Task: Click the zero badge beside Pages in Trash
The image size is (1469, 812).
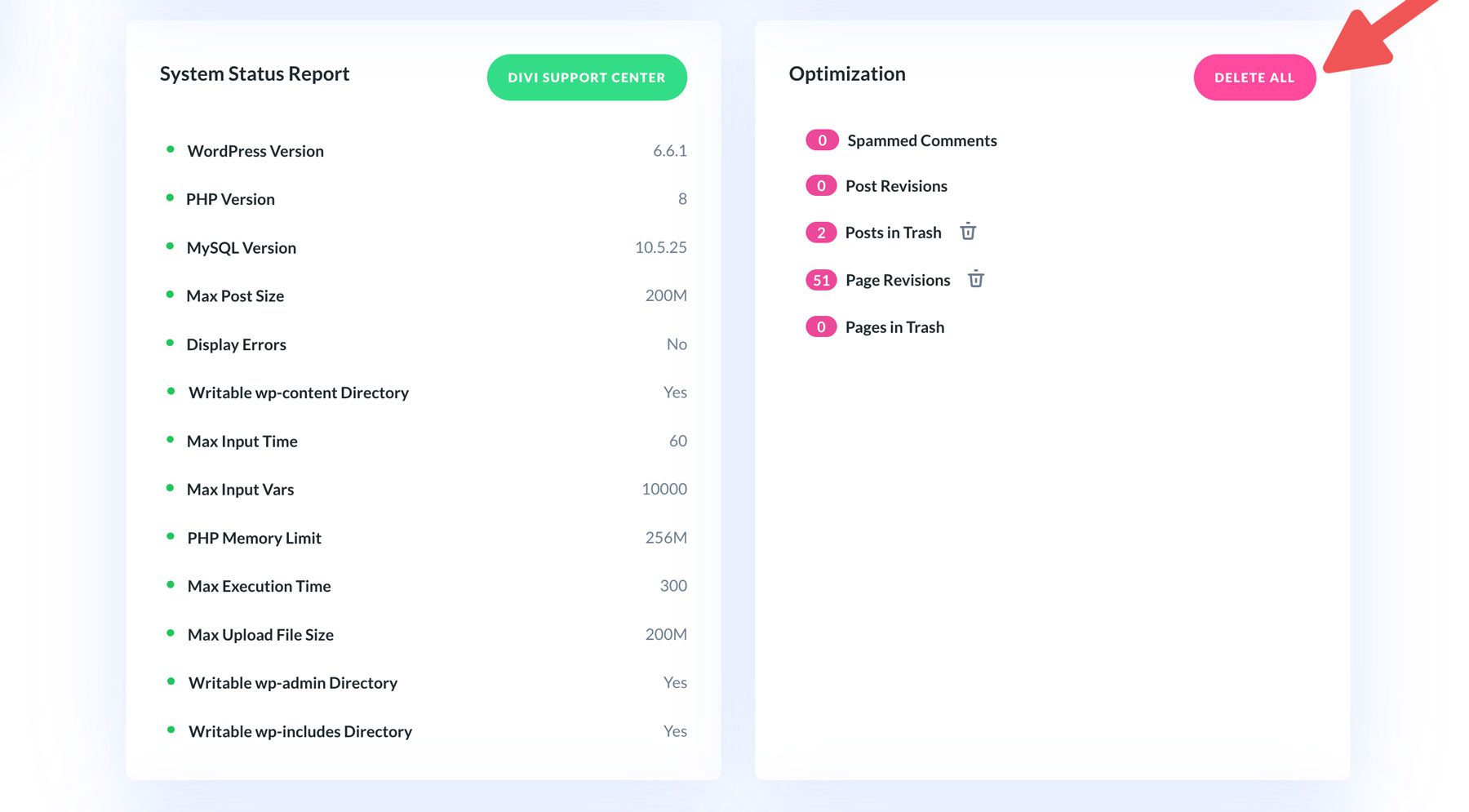Action: (x=820, y=326)
